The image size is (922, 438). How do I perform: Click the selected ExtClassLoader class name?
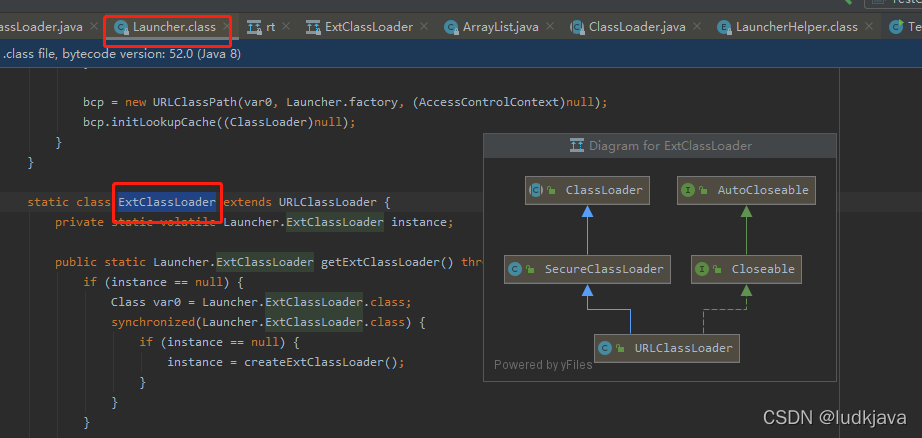coord(167,202)
